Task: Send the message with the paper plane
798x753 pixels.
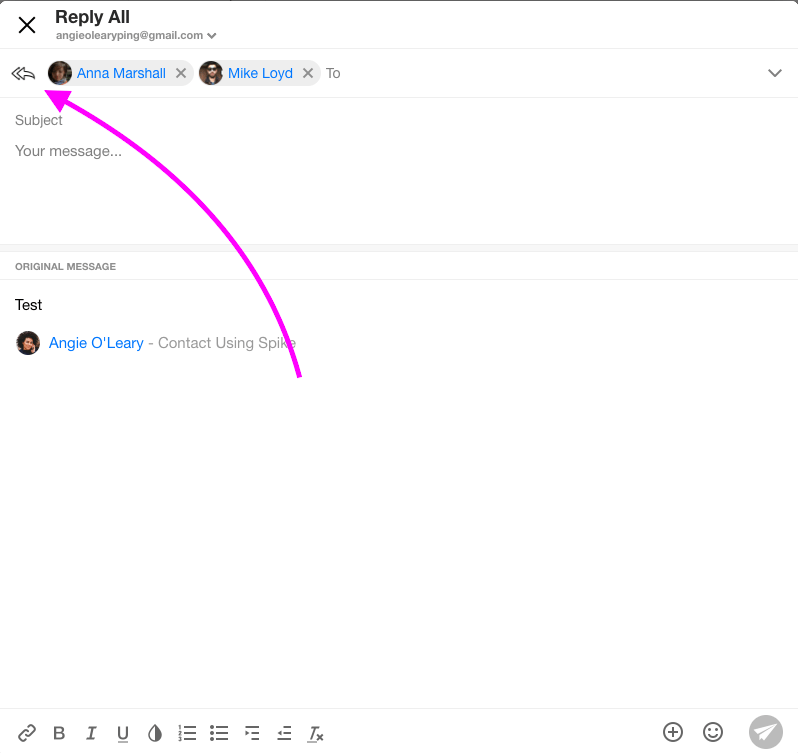Action: pos(765,732)
